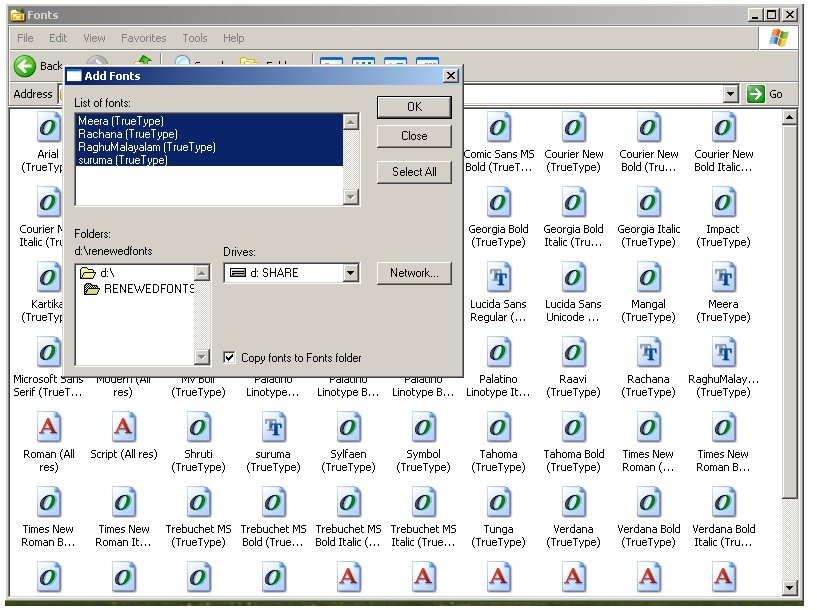Select the RaghuMalay... font icon in Fonts window

click(723, 353)
